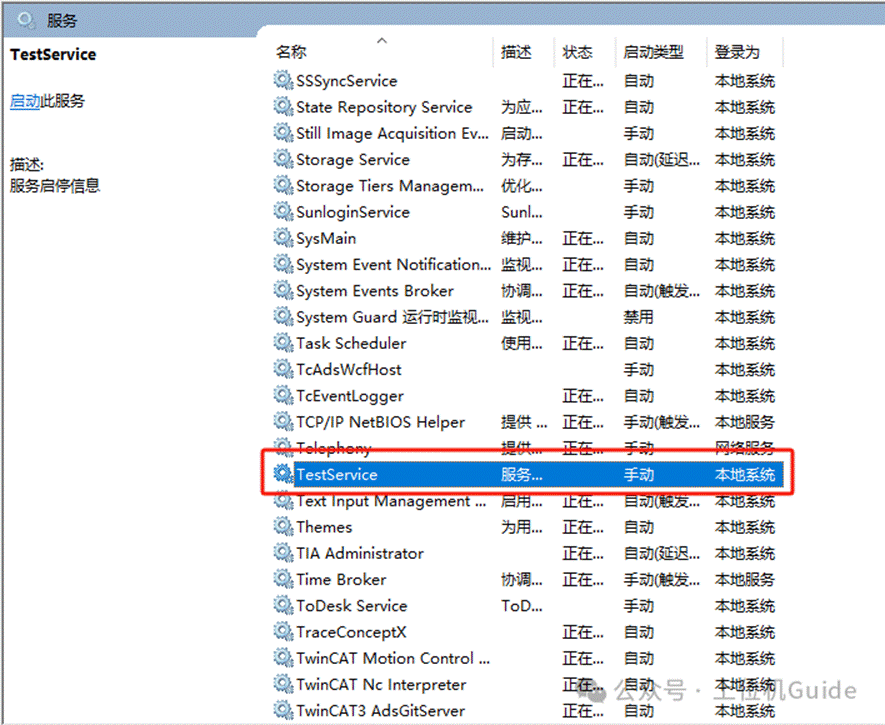Click 自动(延迟... startup type of Storage Service

click(661, 160)
